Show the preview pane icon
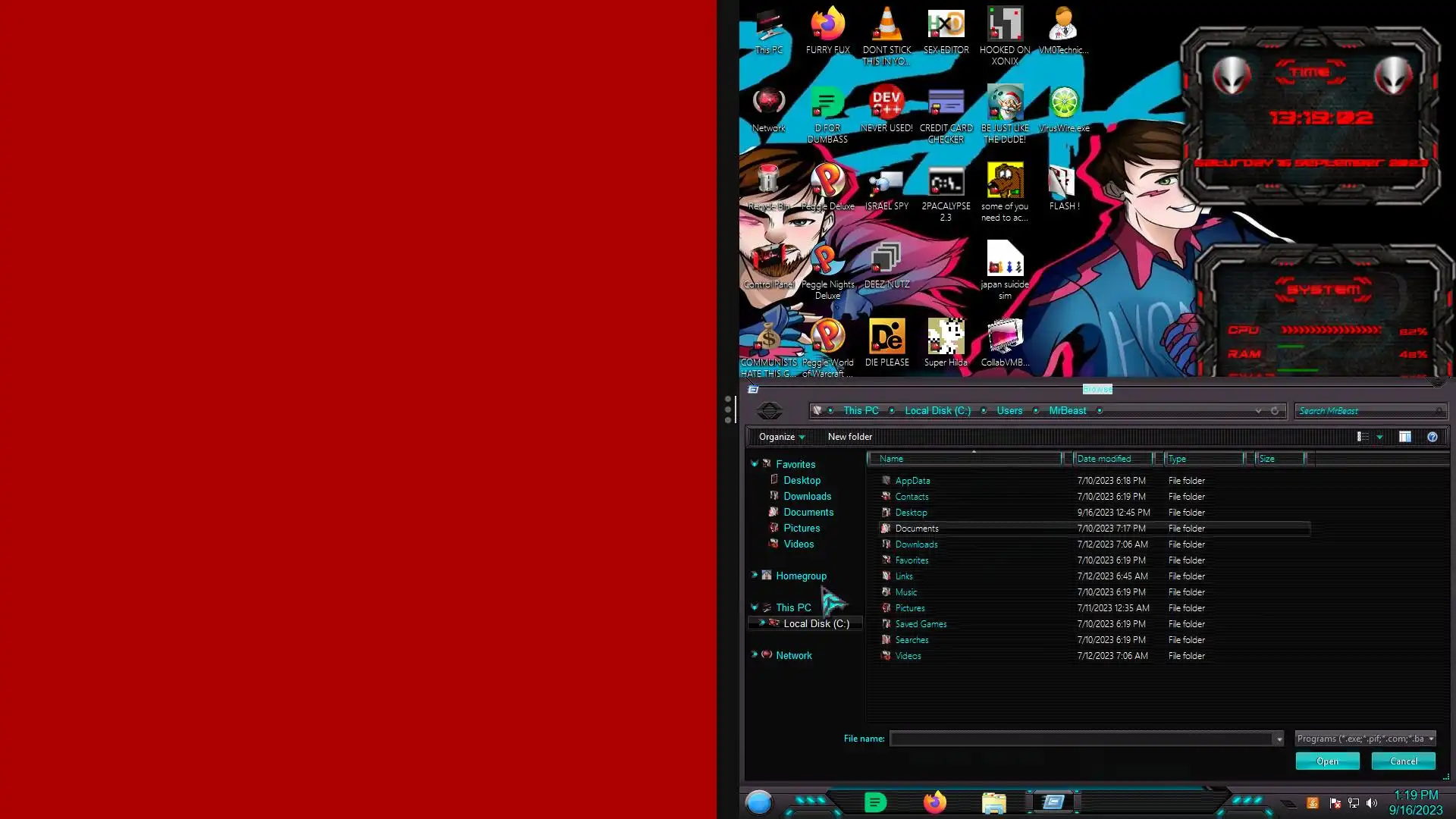This screenshot has width=1456, height=819. 1404,437
